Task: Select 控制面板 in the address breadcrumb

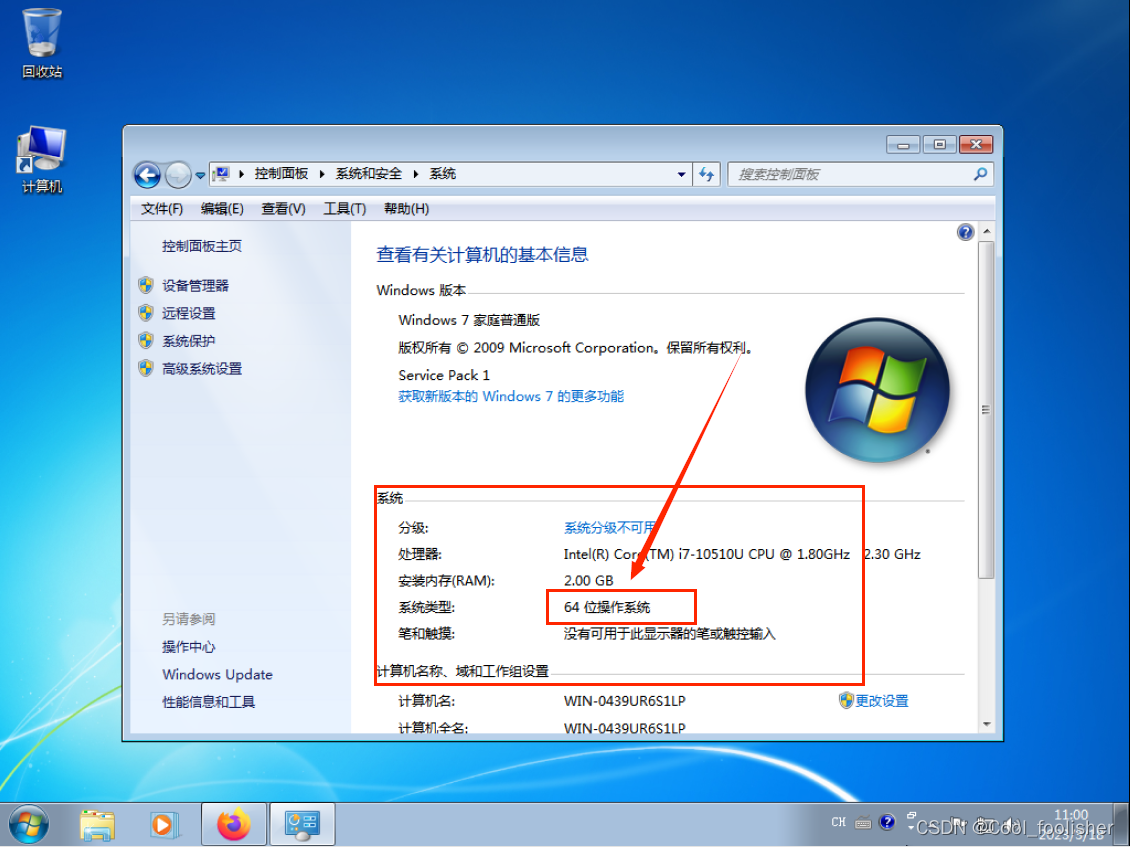Action: 281,174
